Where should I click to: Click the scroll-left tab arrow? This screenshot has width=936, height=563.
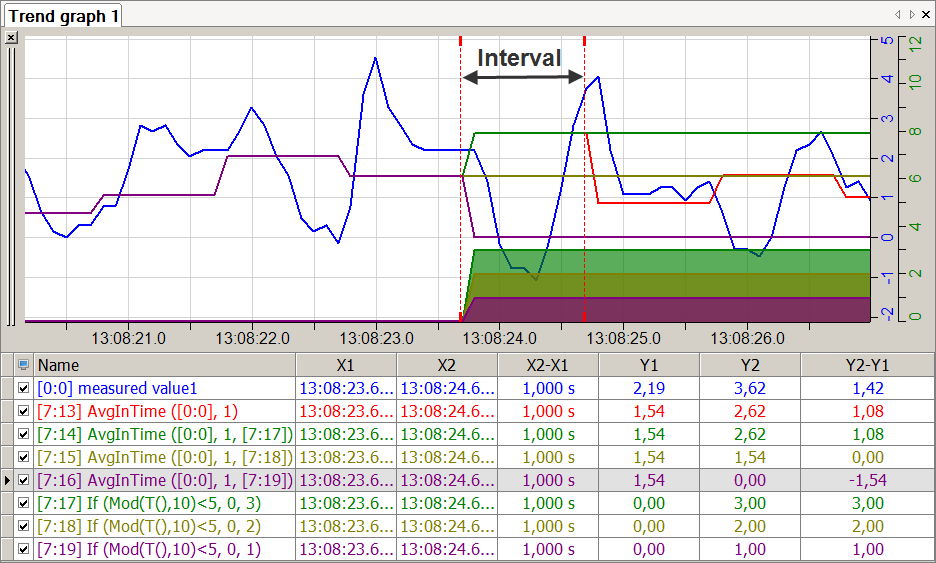tap(898, 15)
